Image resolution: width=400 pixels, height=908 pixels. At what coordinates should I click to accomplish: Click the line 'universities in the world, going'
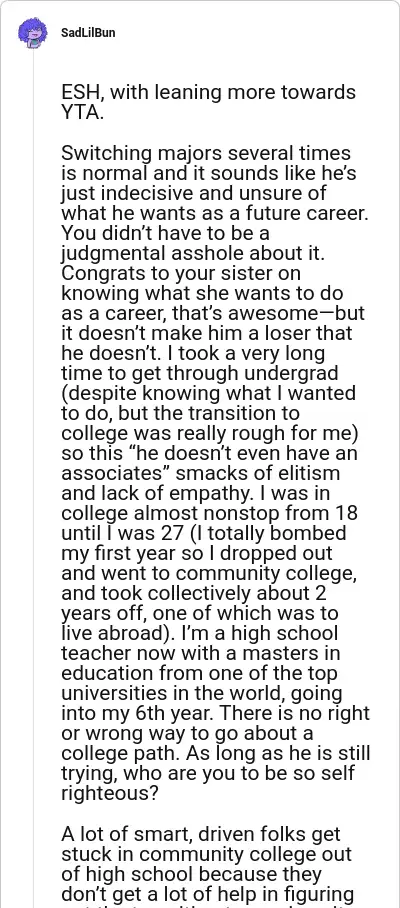pyautogui.click(x=201, y=693)
